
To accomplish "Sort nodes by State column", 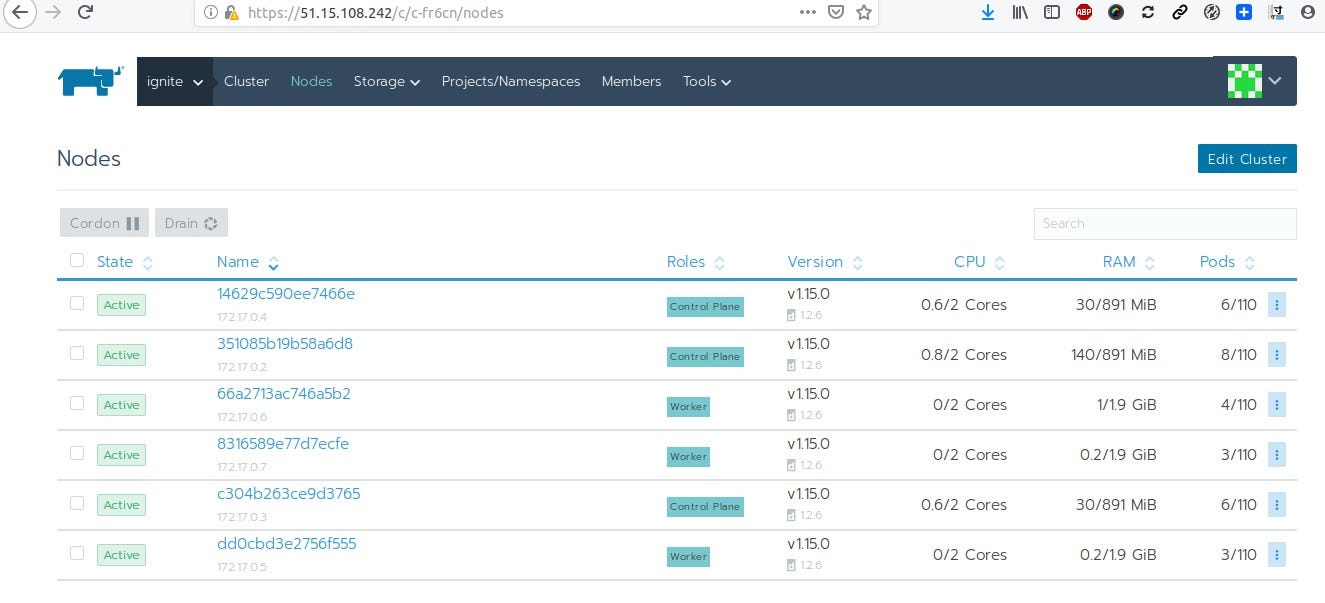I will coord(125,262).
